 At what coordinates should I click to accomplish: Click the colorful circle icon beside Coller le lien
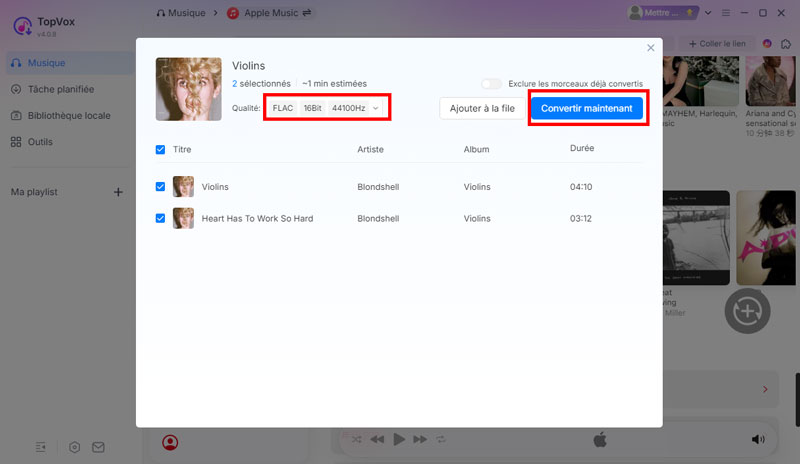pos(767,44)
